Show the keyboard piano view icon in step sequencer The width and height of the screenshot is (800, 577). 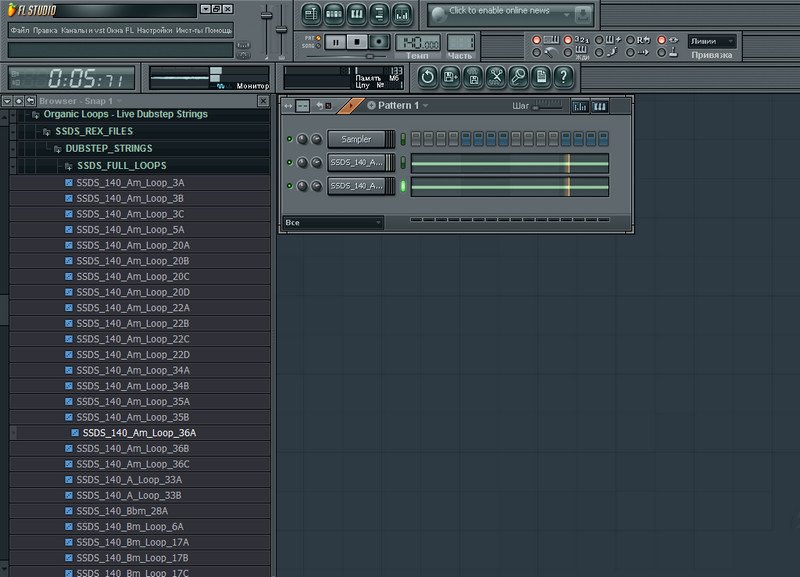[600, 105]
